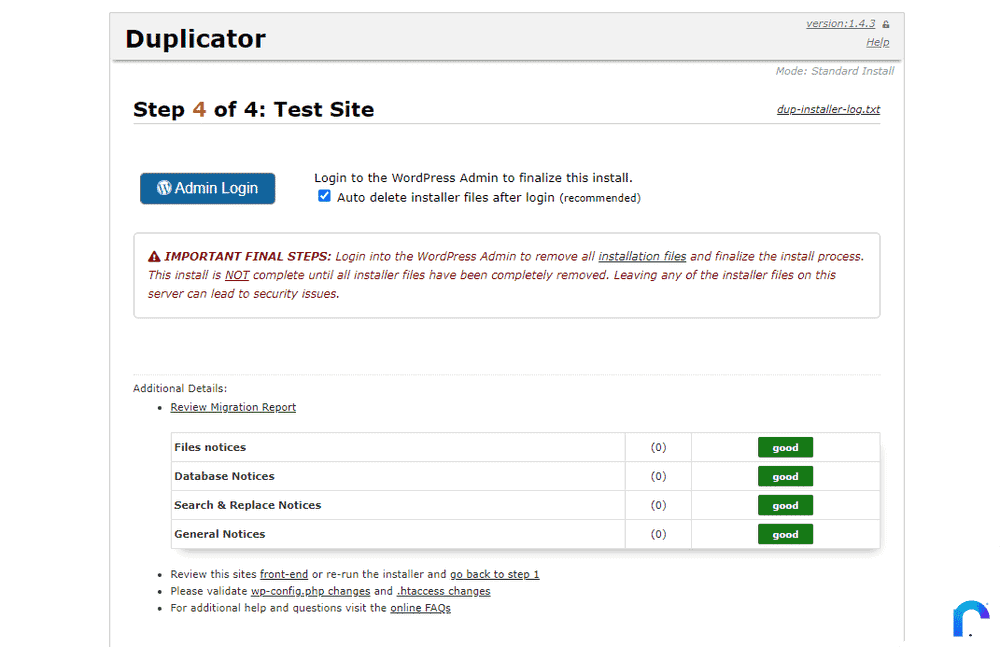Click Search & Replace Notices good badge
1000x647 pixels.
(785, 505)
